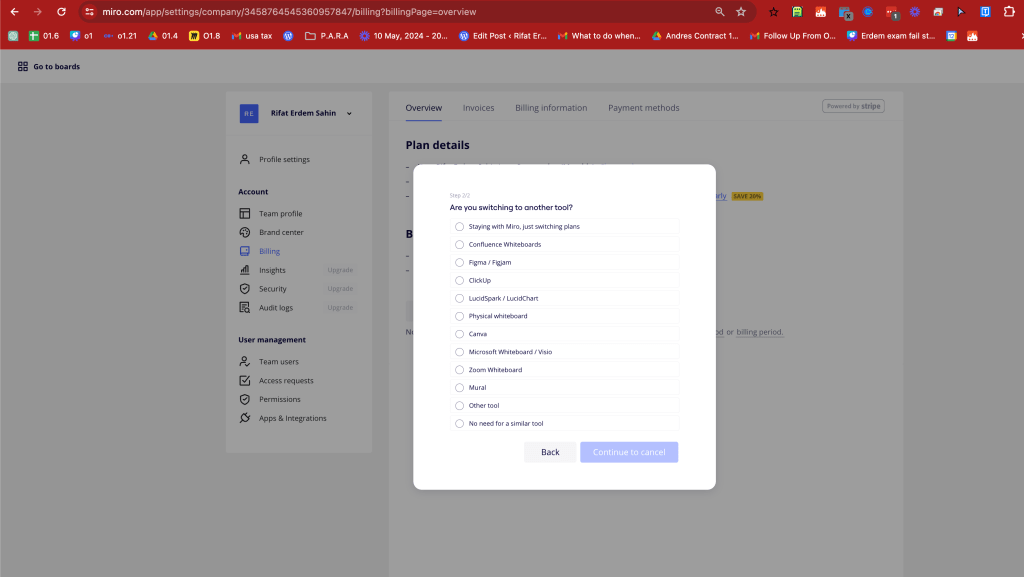Screen dimensions: 1024x577
Task: Click the SAVE 20% badge
Action: (x=747, y=196)
